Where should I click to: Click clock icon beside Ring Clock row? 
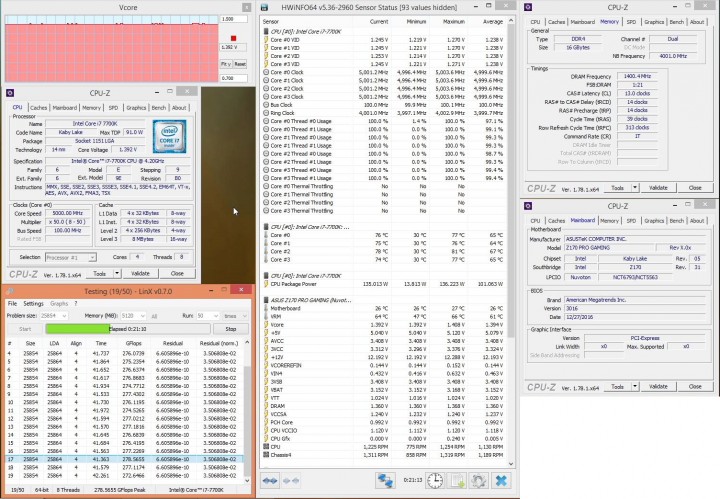[x=266, y=113]
